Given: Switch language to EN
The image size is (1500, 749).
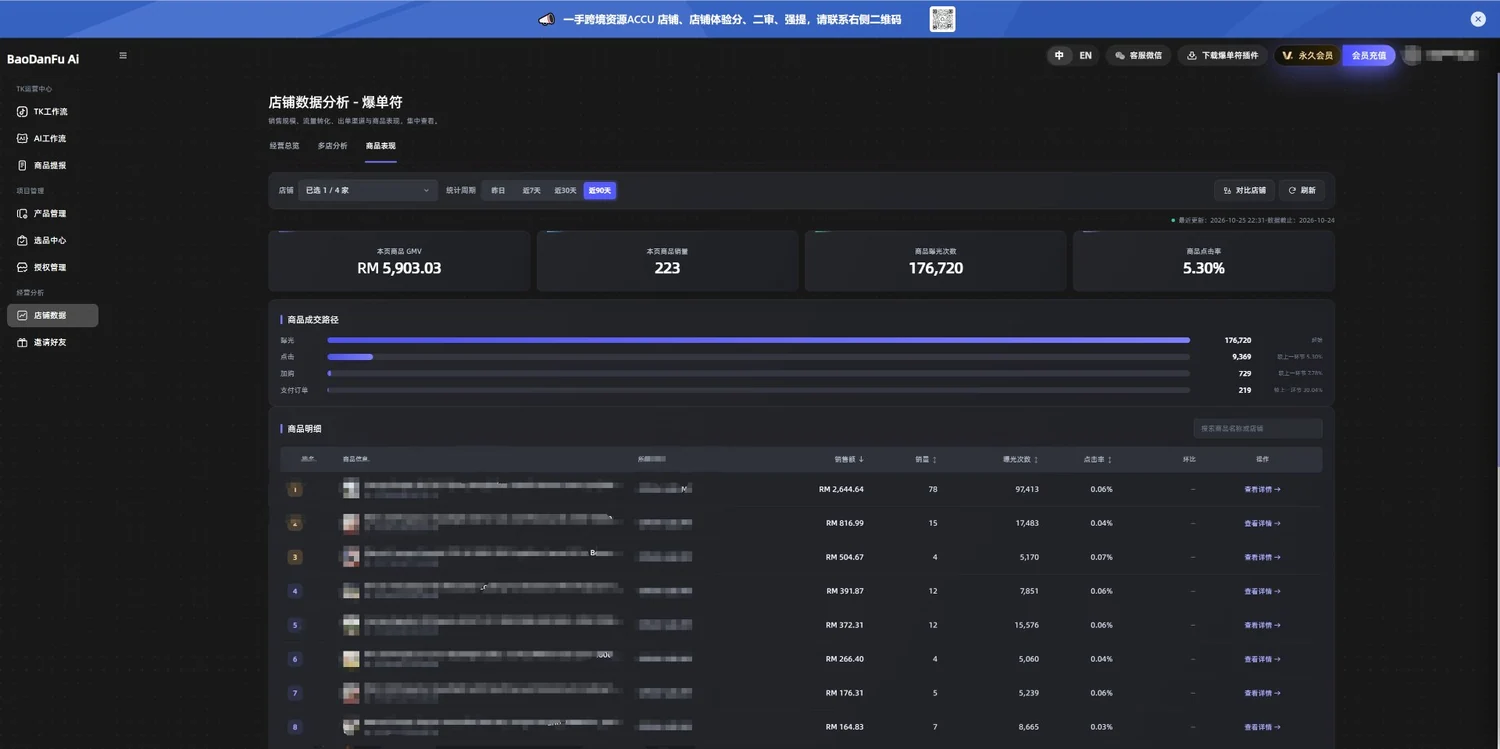Looking at the screenshot, I should tap(1085, 56).
